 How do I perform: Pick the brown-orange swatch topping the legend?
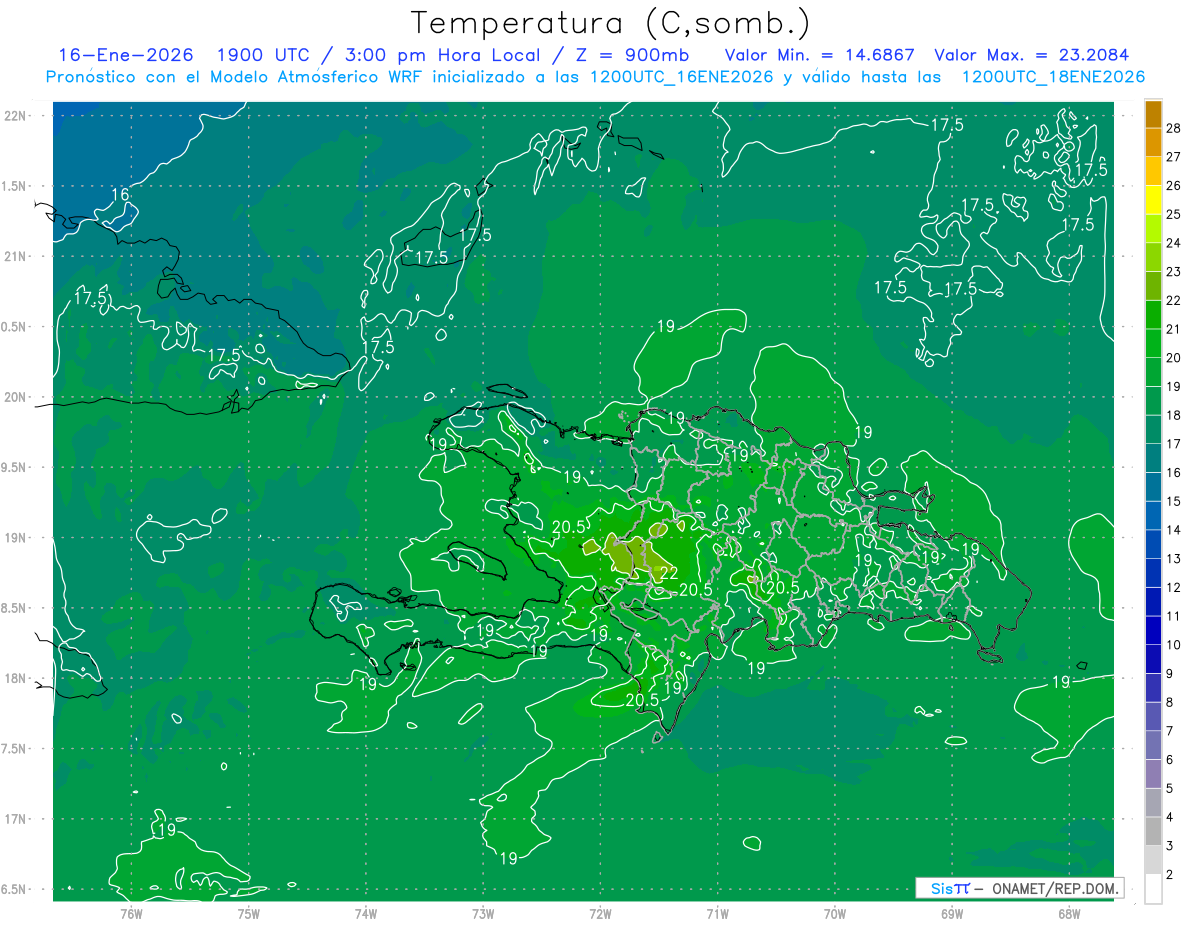pos(1153,113)
